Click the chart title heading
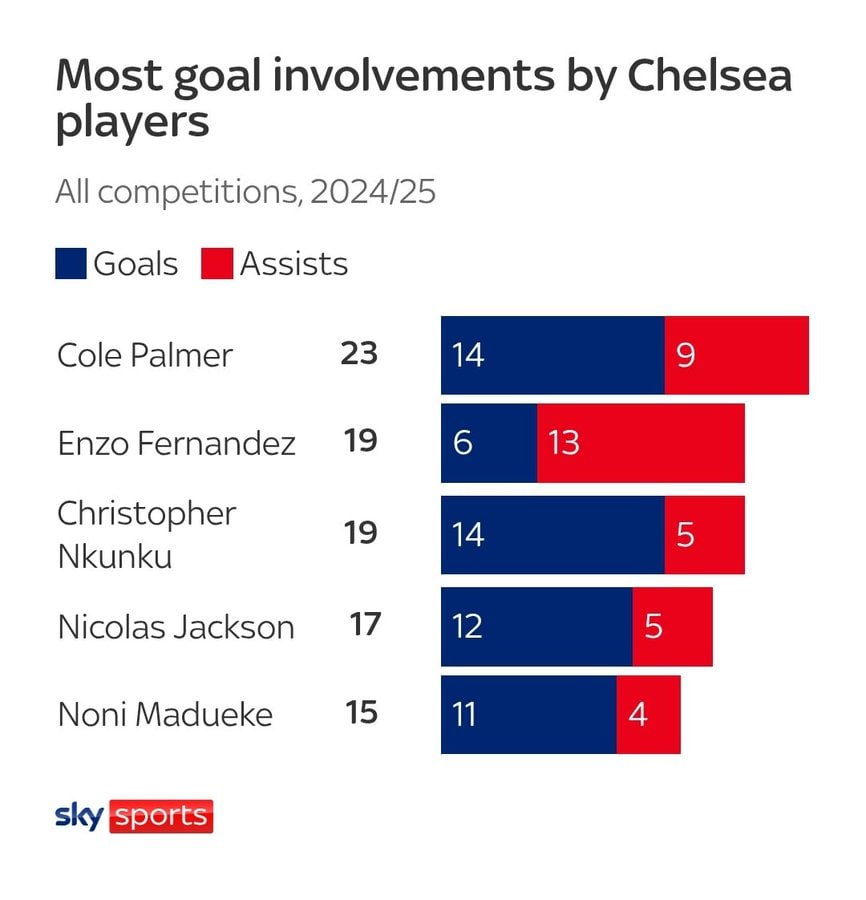The height and width of the screenshot is (900, 866). point(424,98)
